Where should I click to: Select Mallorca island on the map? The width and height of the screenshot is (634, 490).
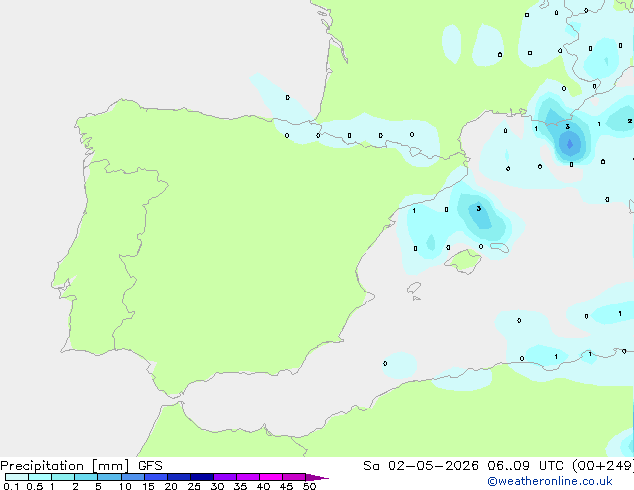click(x=463, y=261)
